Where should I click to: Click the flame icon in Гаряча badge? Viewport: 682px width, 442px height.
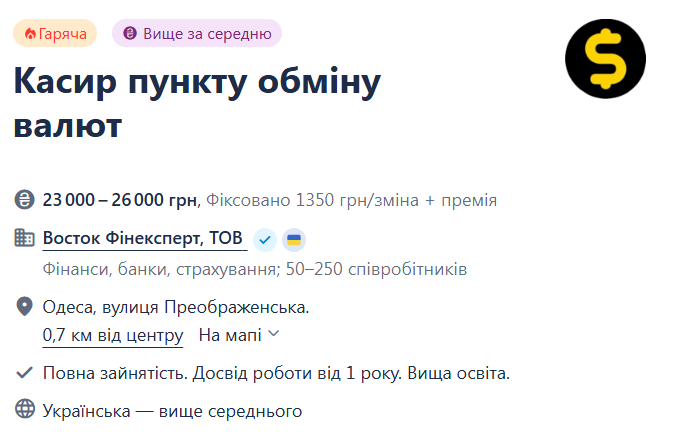coord(30,33)
